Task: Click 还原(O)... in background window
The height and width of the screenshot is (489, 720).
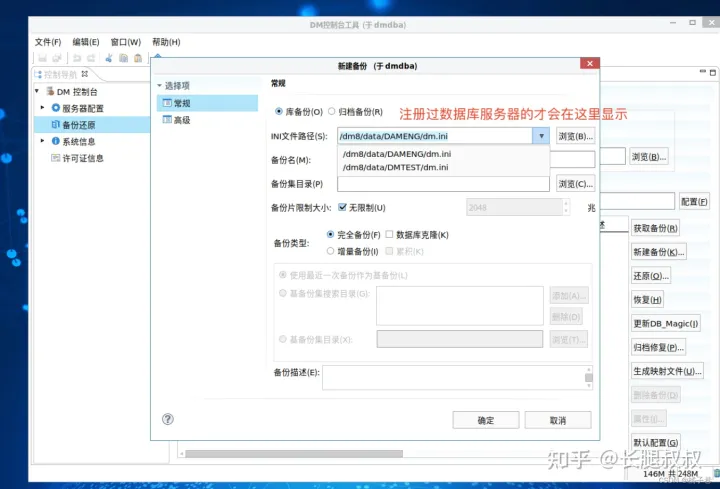Action: [x=651, y=276]
